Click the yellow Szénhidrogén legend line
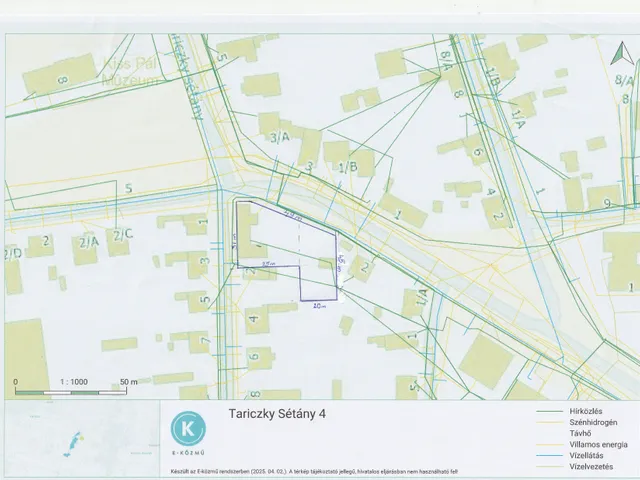 [x=550, y=423]
